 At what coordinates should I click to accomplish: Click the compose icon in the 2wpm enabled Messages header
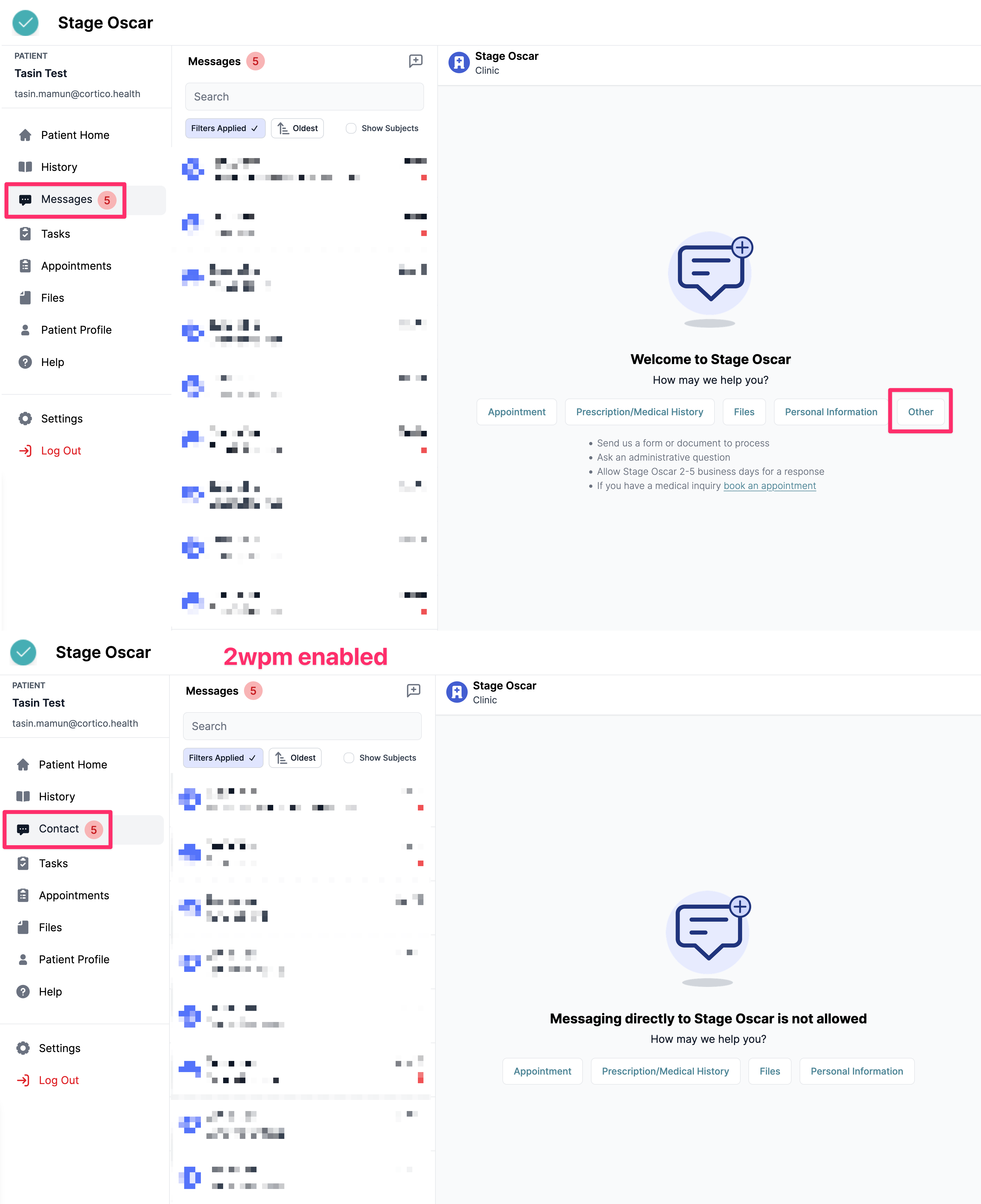[413, 690]
